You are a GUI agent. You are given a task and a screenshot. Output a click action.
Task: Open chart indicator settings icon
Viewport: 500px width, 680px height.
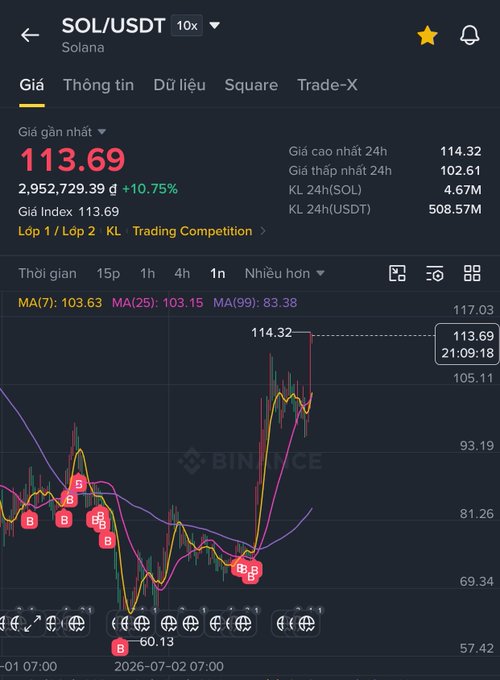(435, 274)
